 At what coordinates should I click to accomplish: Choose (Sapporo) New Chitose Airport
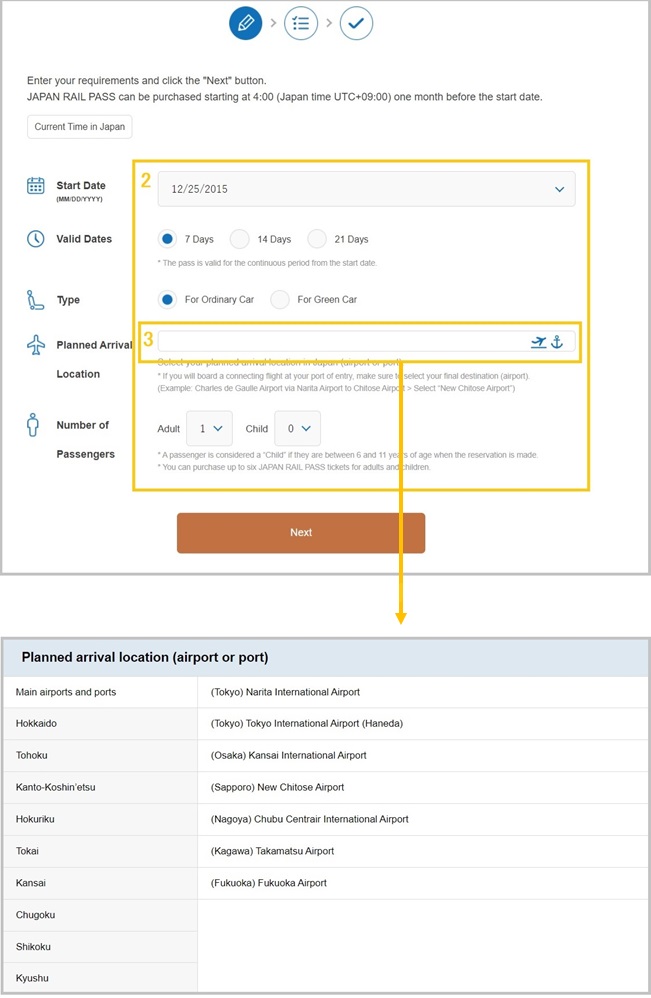pyautogui.click(x=423, y=787)
